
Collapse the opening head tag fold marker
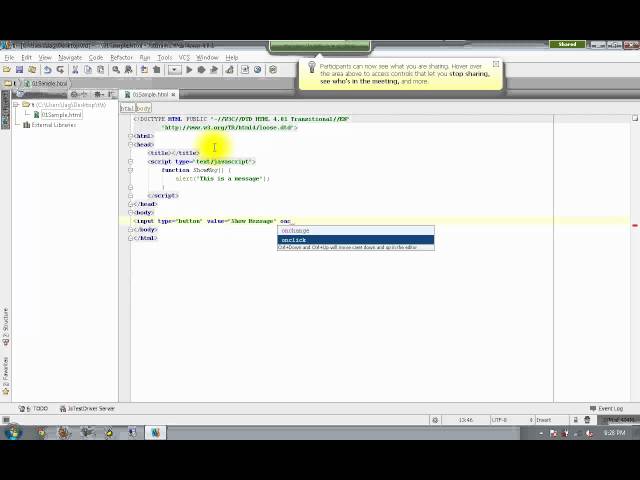pyautogui.click(x=131, y=144)
